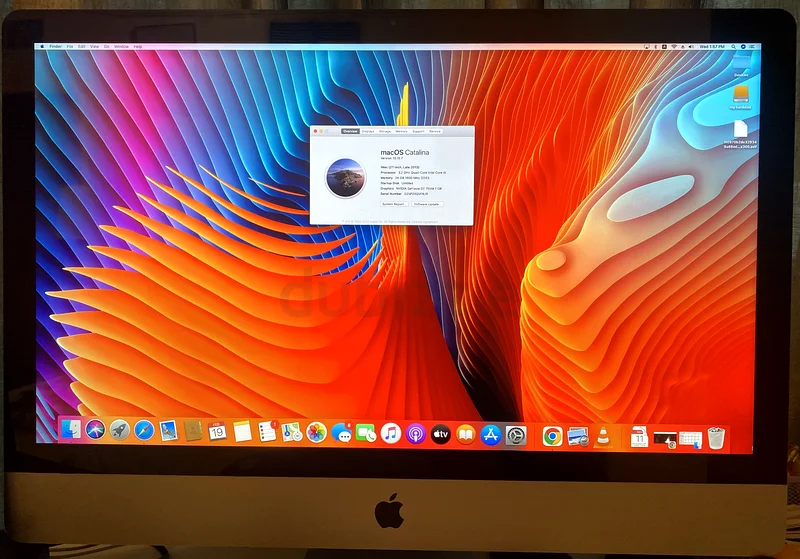Viewport: 800px width, 559px height.
Task: Open the calendar-grid stack beside the Trash
Action: (691, 440)
